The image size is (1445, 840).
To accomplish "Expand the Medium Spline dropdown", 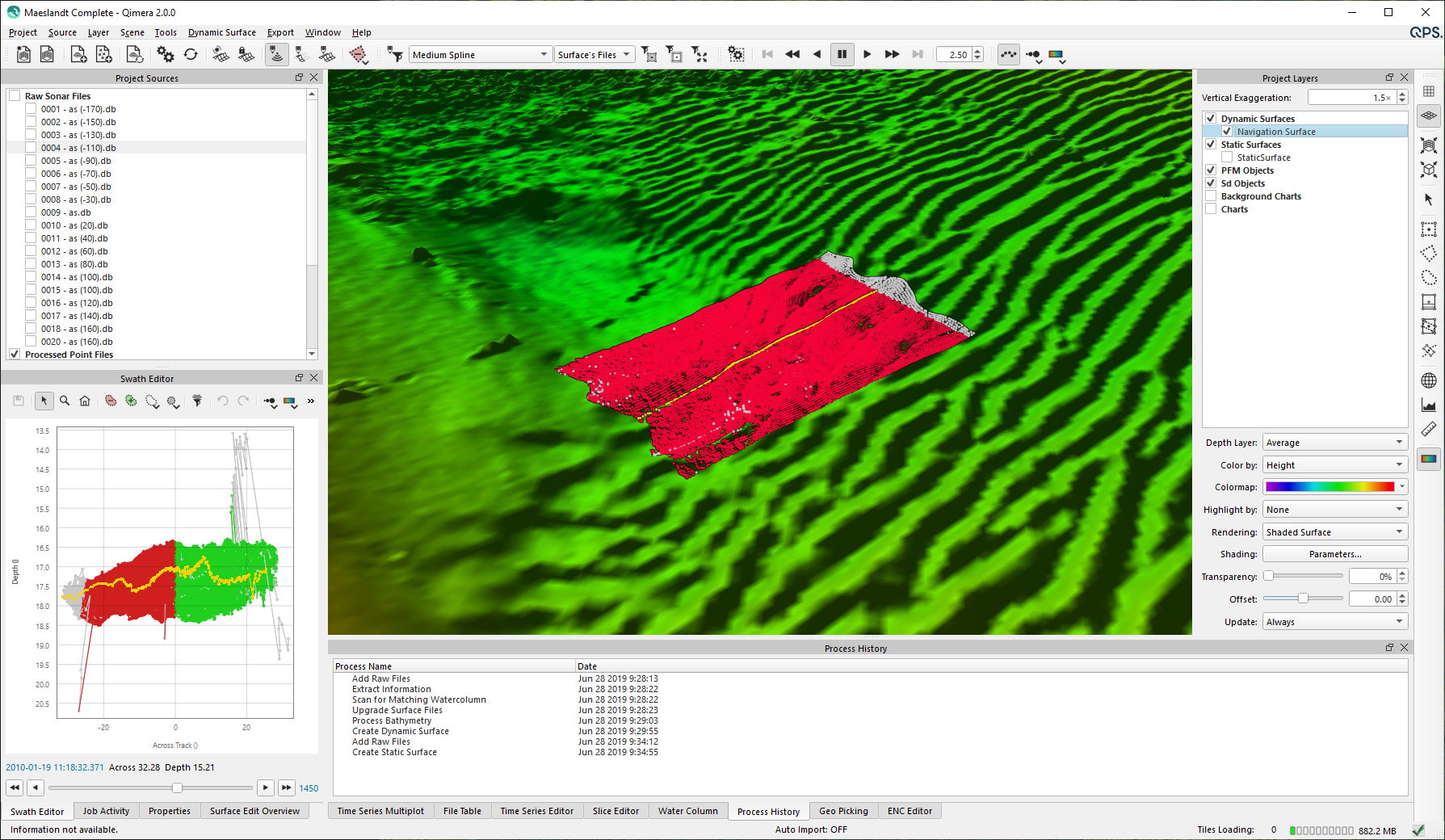I will (479, 55).
